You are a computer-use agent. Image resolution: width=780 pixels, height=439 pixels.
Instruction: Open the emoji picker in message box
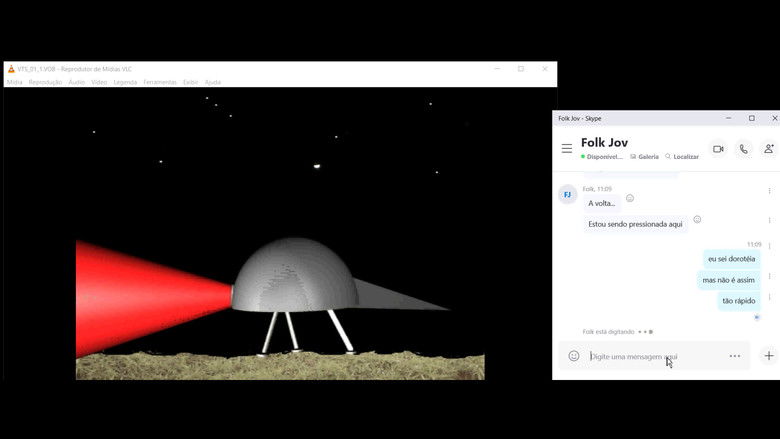[574, 356]
